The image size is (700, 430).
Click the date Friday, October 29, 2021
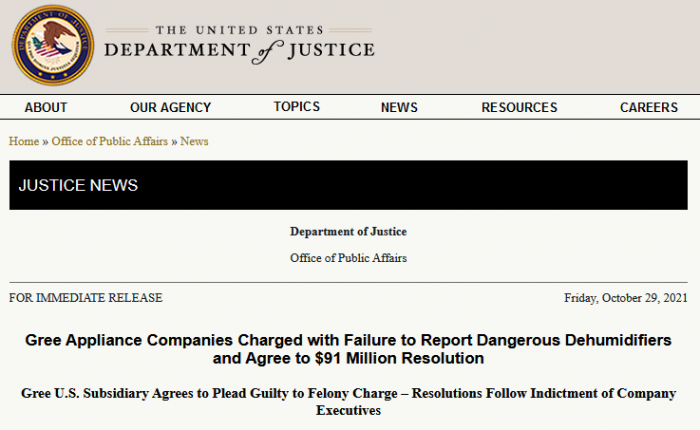point(626,298)
